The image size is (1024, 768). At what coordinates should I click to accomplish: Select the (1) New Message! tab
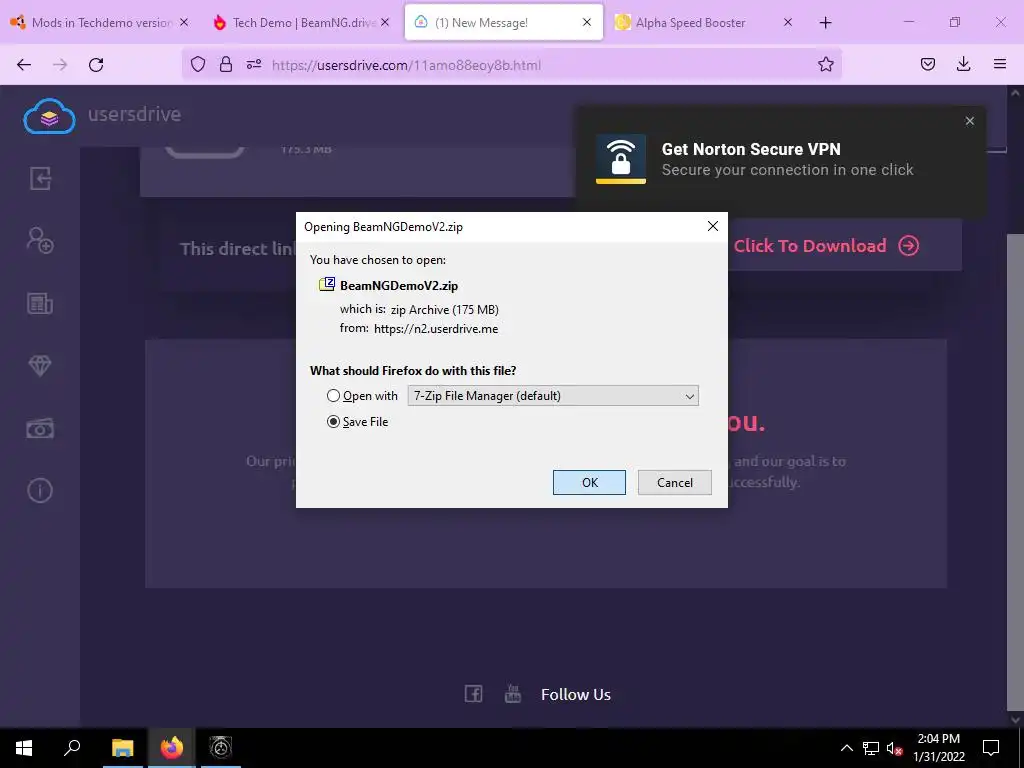[x=503, y=22]
